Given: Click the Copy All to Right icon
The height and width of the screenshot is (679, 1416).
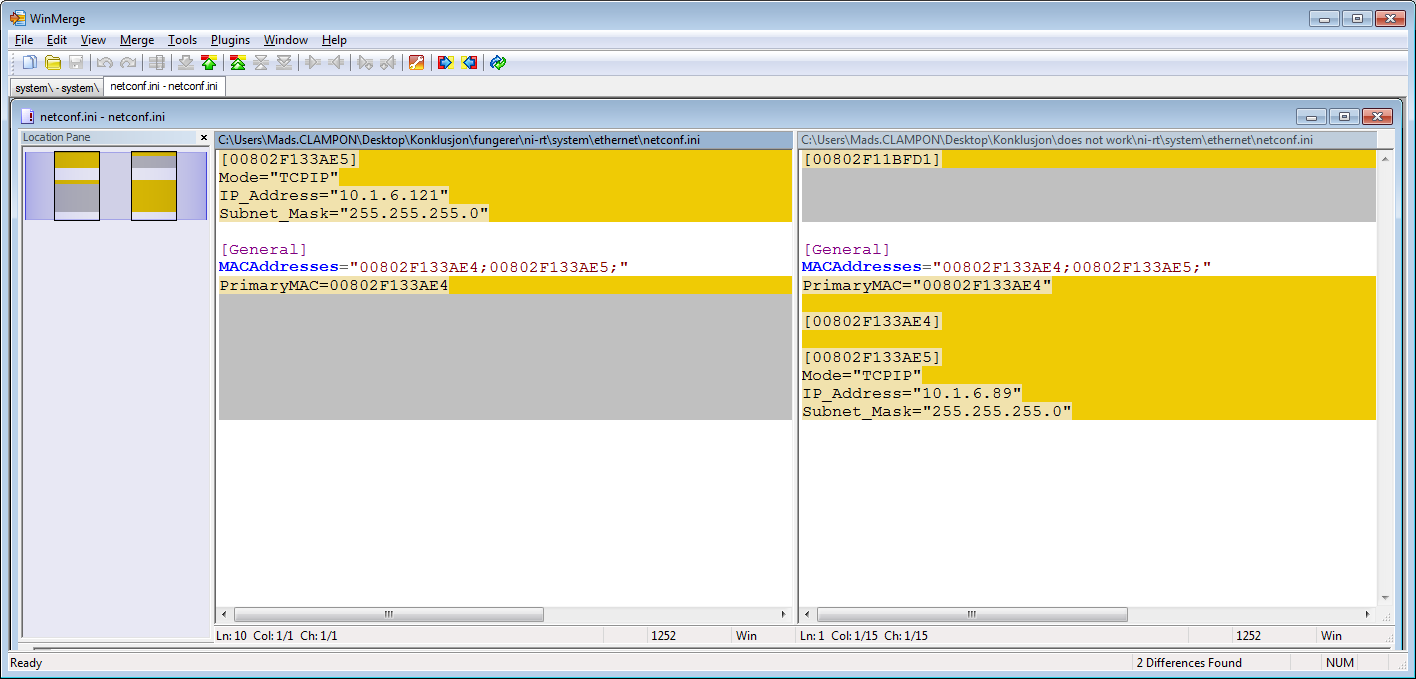Looking at the screenshot, I should coord(446,62).
